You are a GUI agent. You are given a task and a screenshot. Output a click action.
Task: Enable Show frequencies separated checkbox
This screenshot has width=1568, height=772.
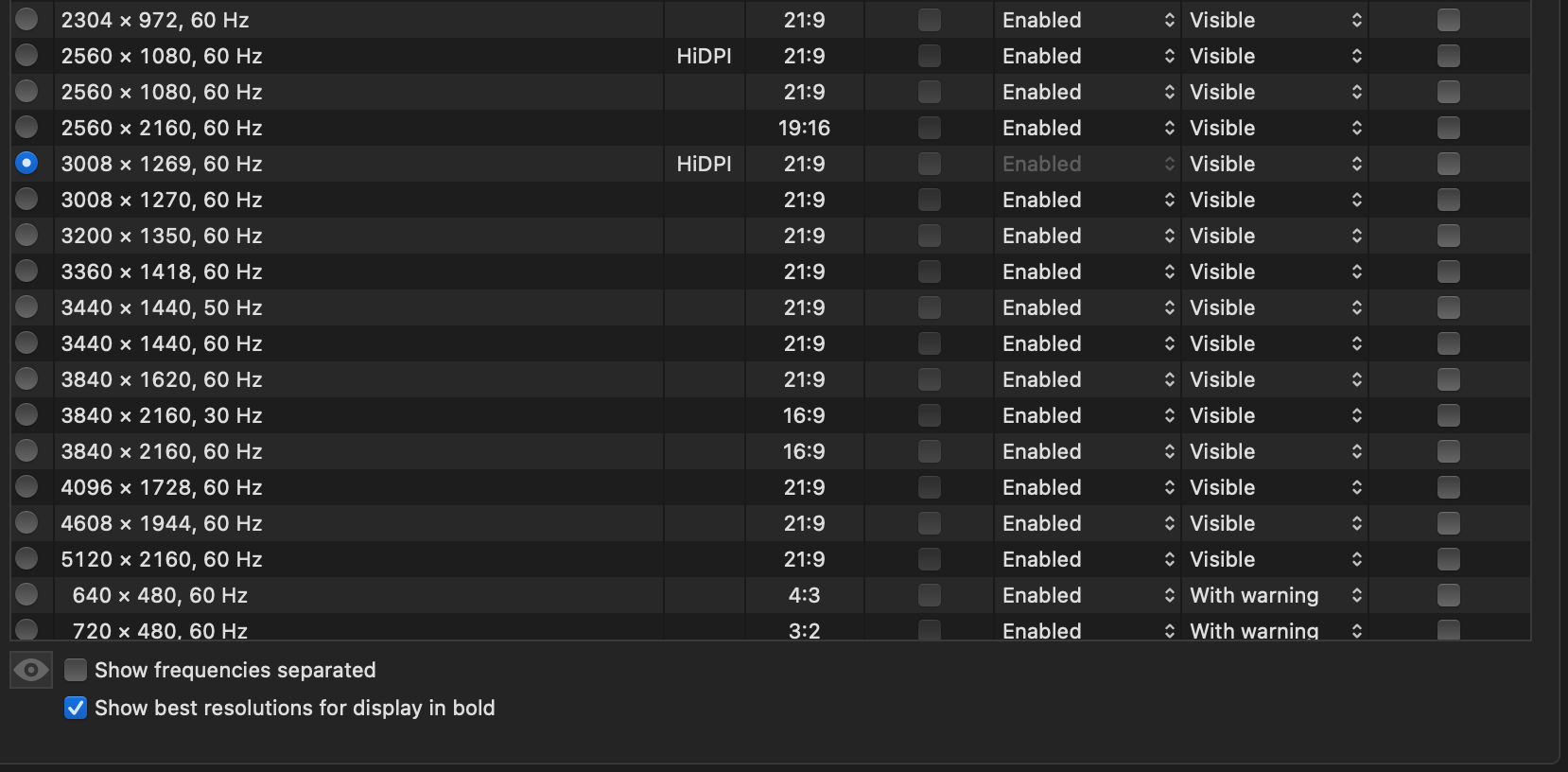tap(76, 670)
